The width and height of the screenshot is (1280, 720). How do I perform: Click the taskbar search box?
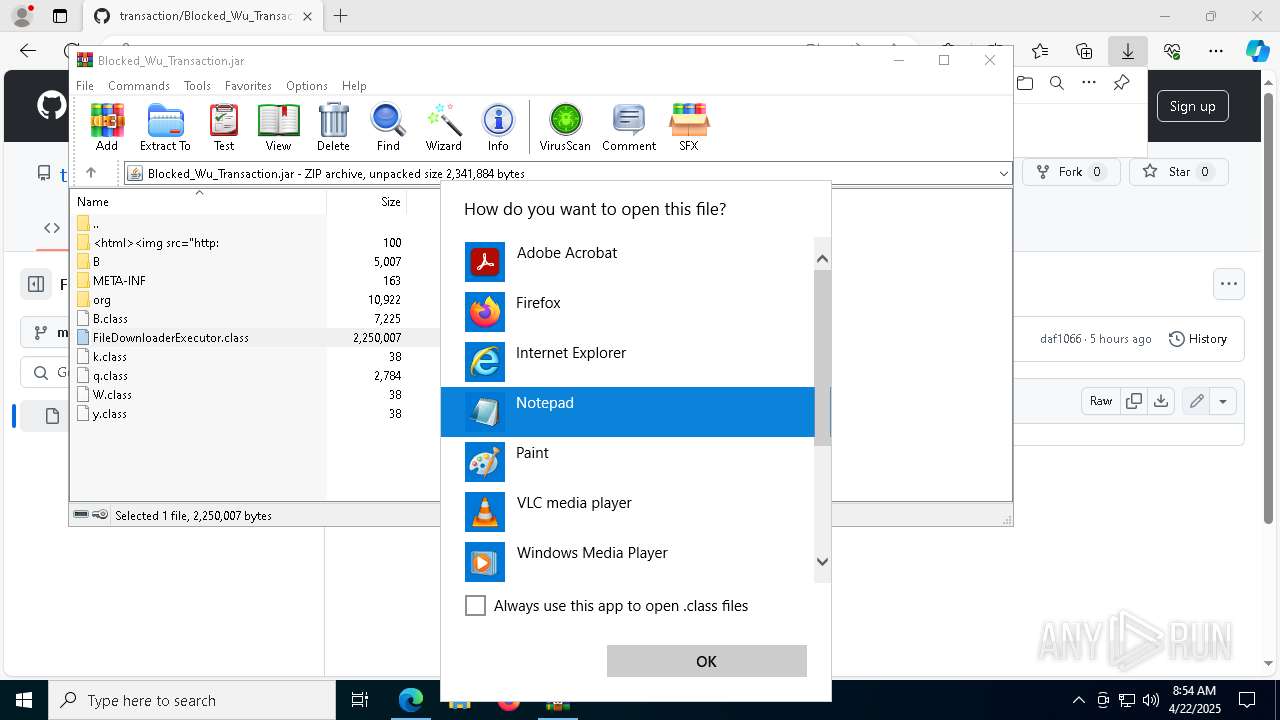[192, 700]
